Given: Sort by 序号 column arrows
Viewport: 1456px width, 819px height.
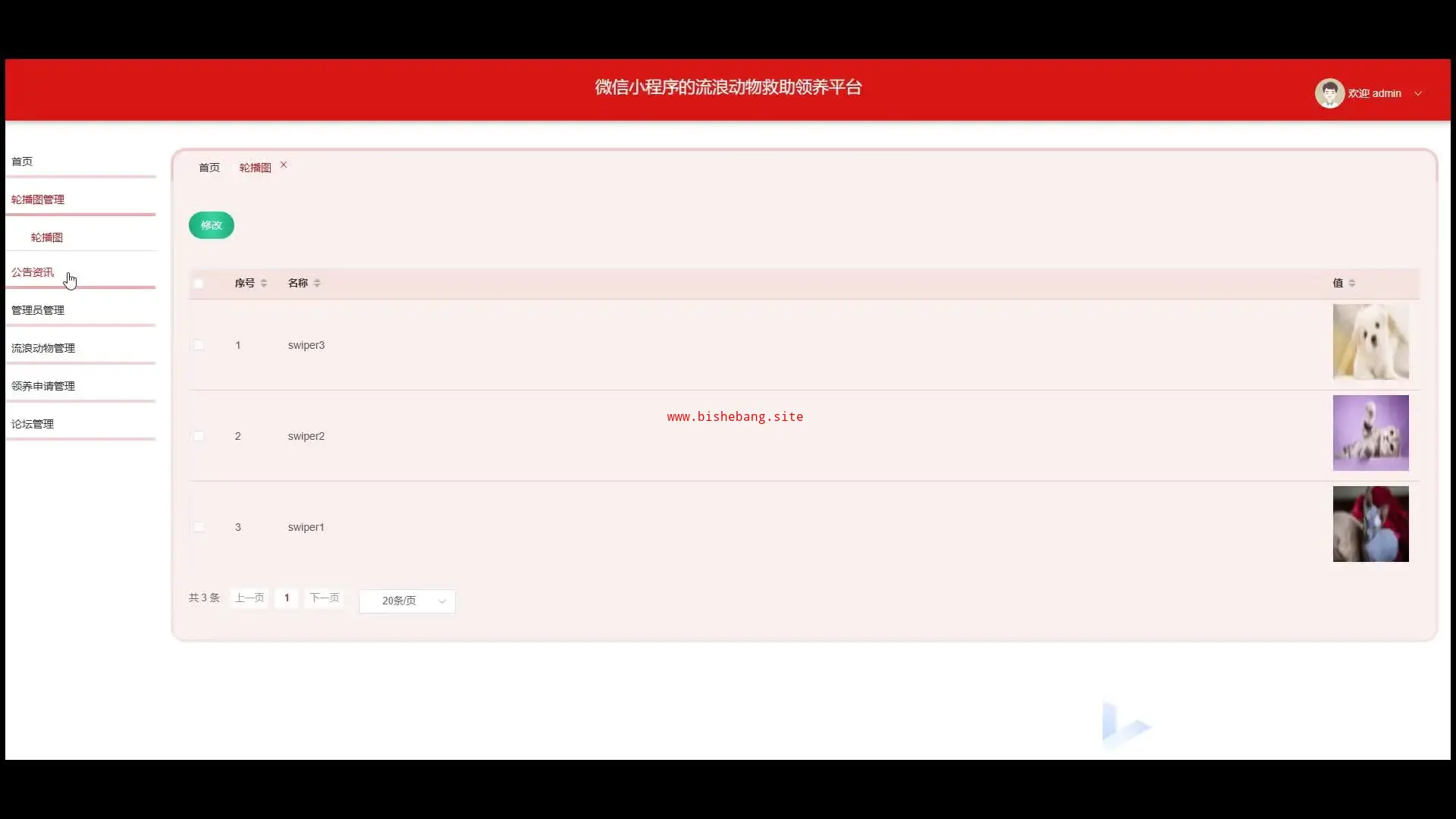Looking at the screenshot, I should click(263, 283).
